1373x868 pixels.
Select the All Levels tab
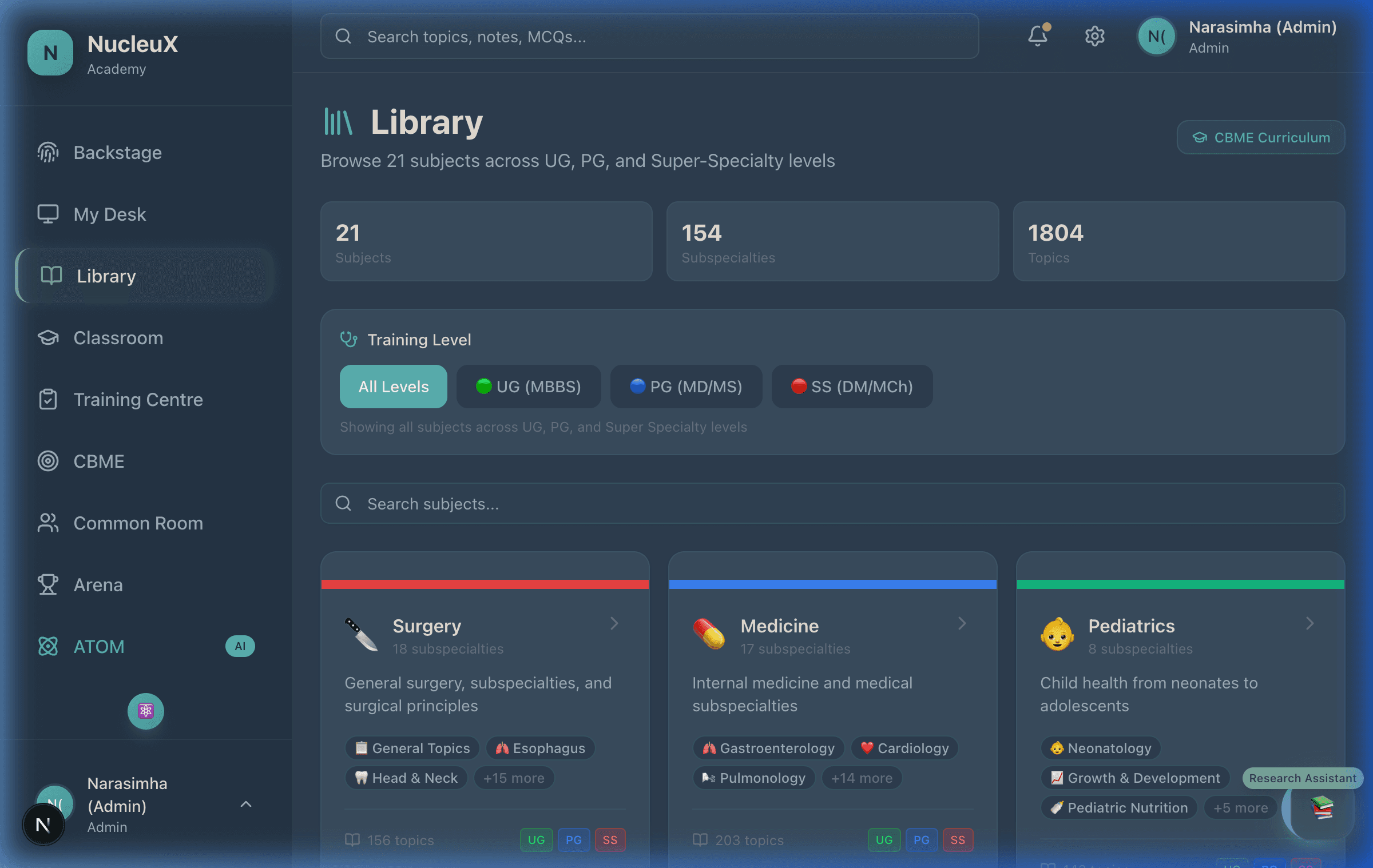pos(393,387)
